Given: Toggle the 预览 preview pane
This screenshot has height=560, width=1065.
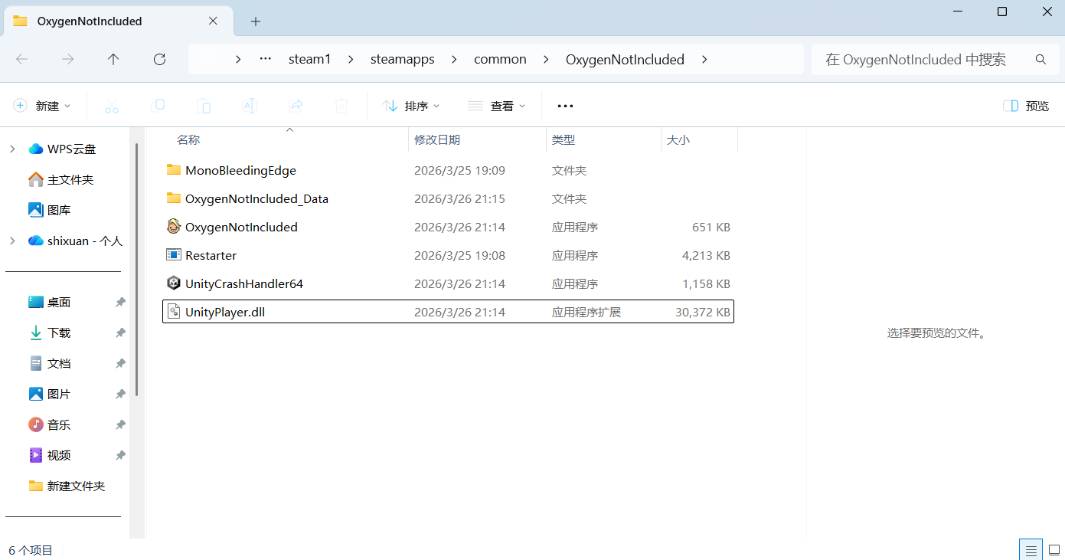Looking at the screenshot, I should pyautogui.click(x=1026, y=106).
